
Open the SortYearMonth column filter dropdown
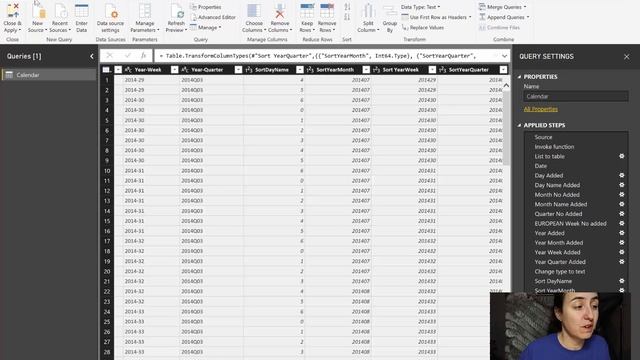366,70
